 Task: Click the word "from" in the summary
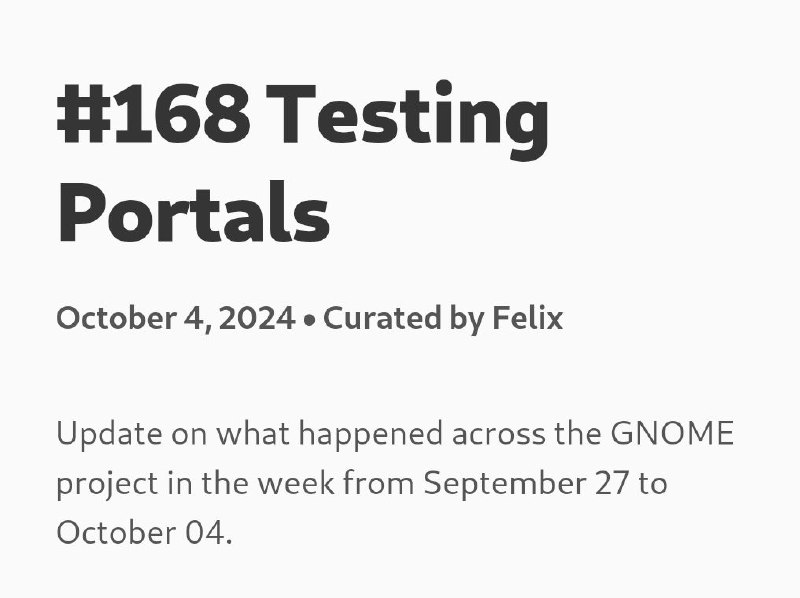tap(379, 483)
